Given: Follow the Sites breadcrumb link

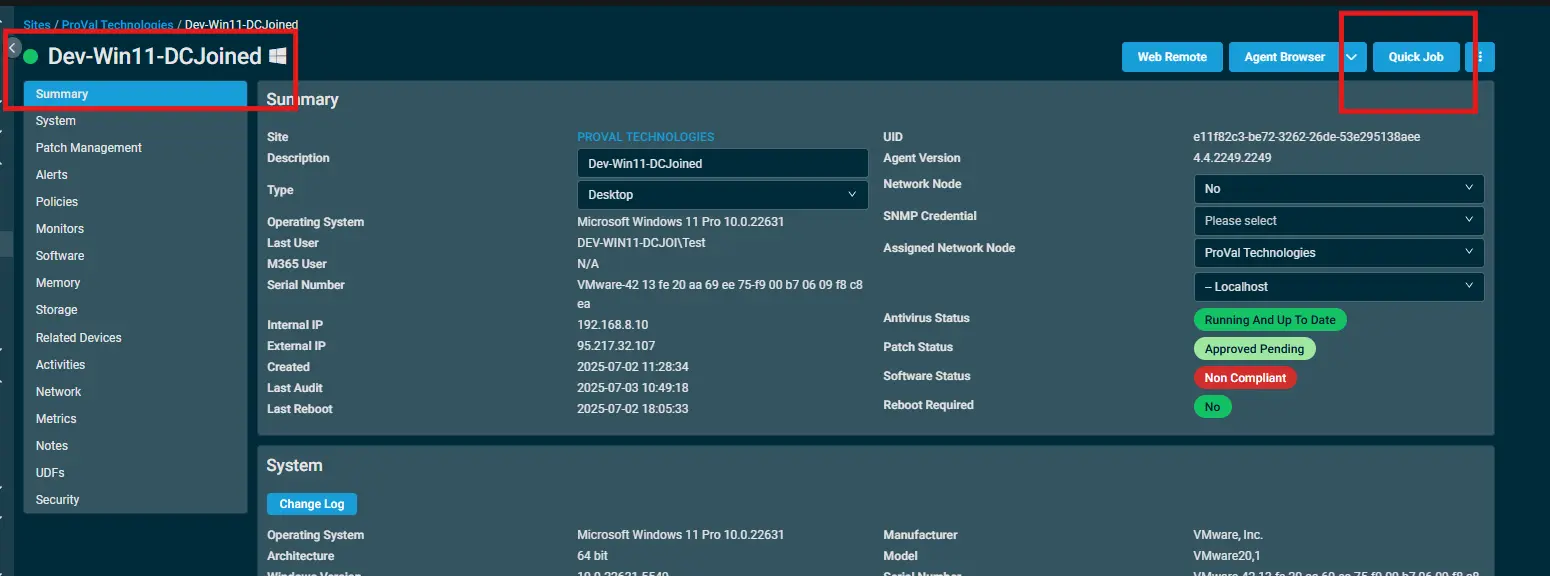Looking at the screenshot, I should point(37,24).
